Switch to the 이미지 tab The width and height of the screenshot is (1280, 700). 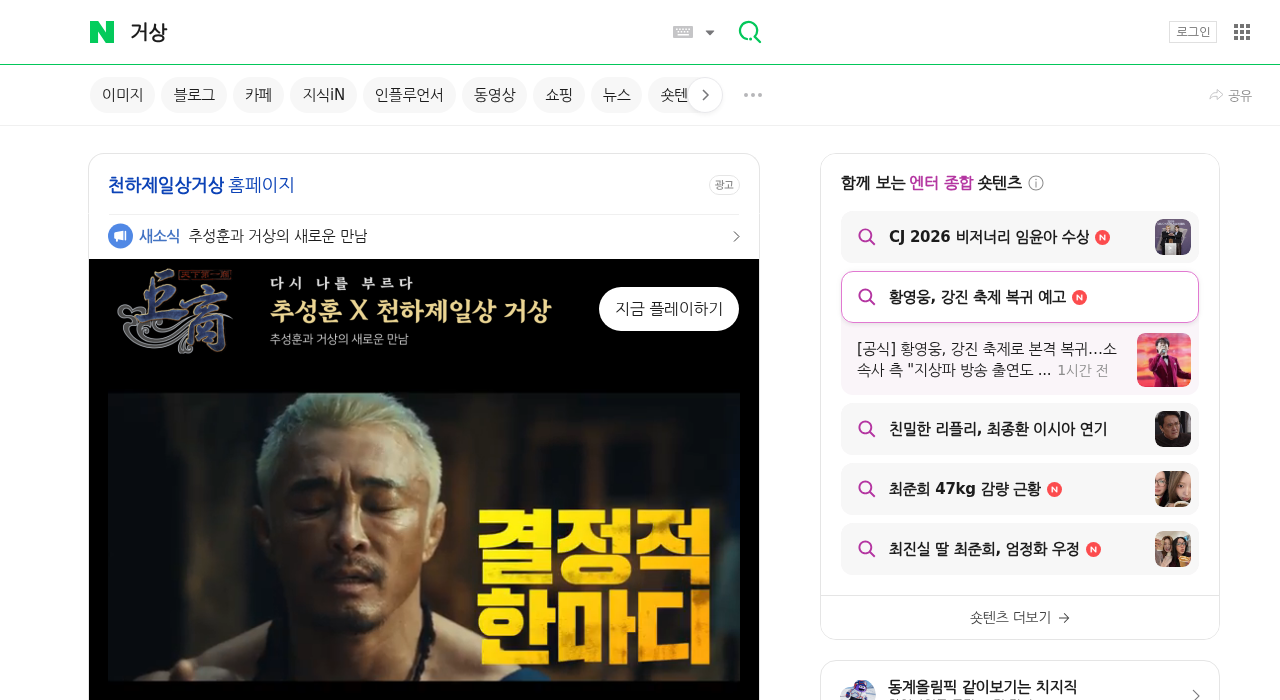122,94
